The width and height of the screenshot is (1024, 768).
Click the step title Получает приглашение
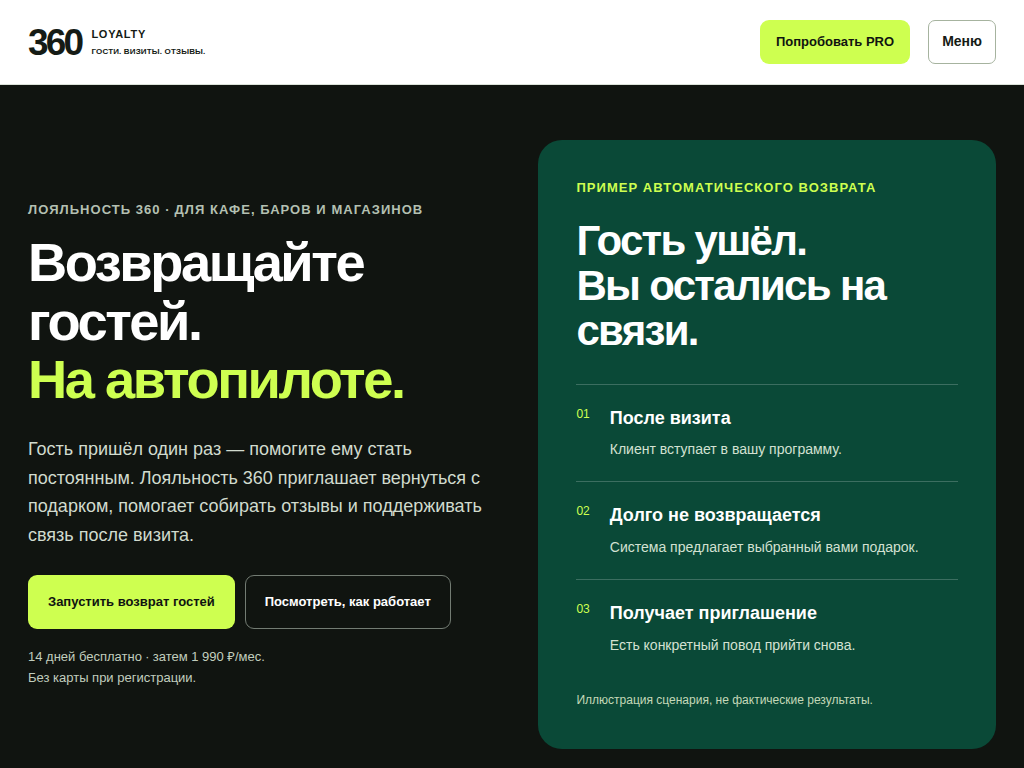pyautogui.click(x=713, y=613)
